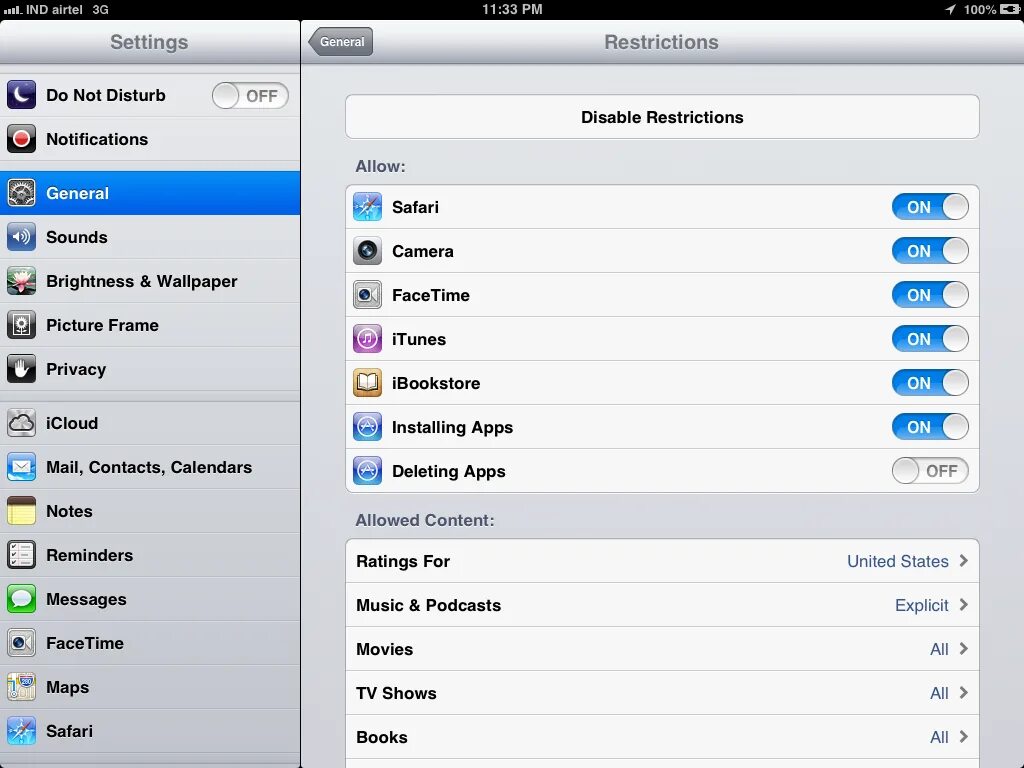This screenshot has height=768, width=1024.
Task: Open iCloud settings
Action: [x=150, y=423]
